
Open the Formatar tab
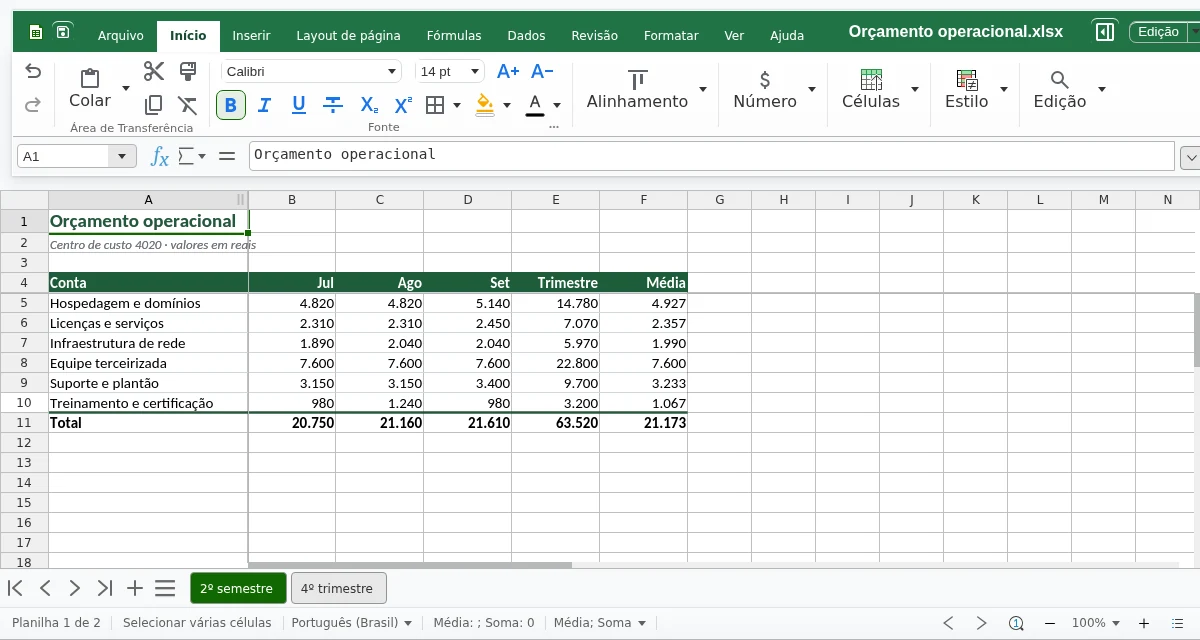tap(671, 35)
